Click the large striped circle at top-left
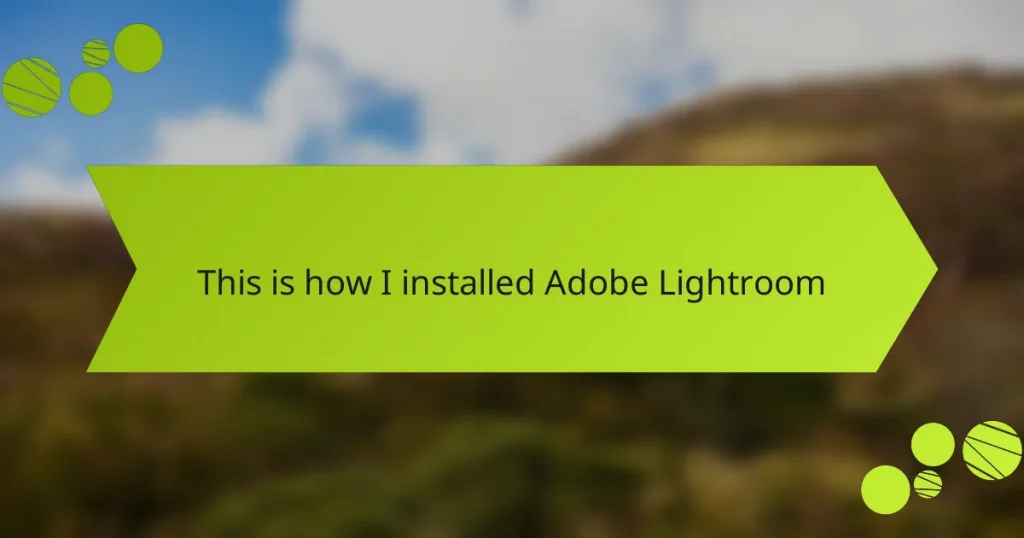 click(x=31, y=87)
